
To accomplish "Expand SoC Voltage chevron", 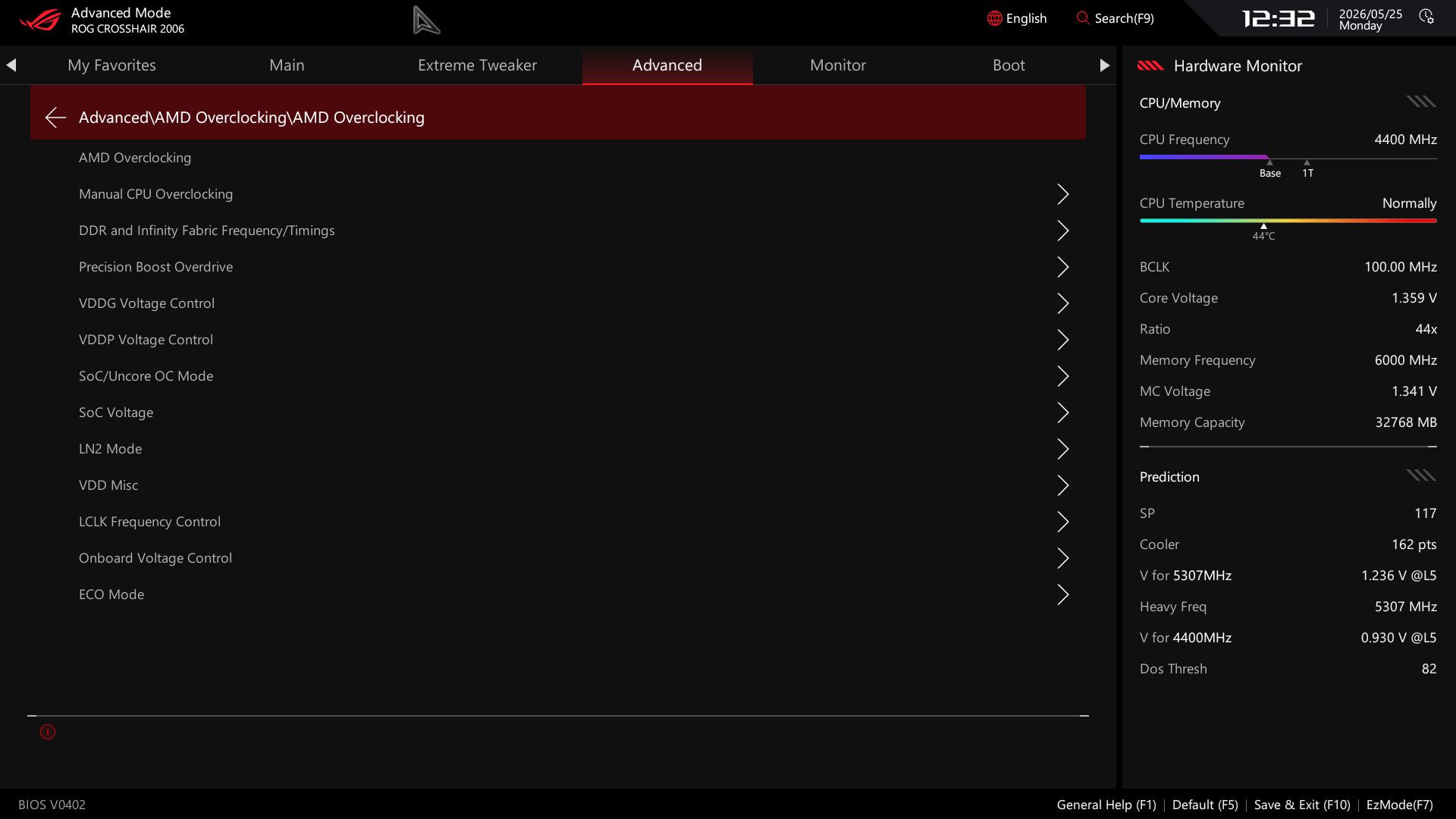I will tap(1063, 413).
